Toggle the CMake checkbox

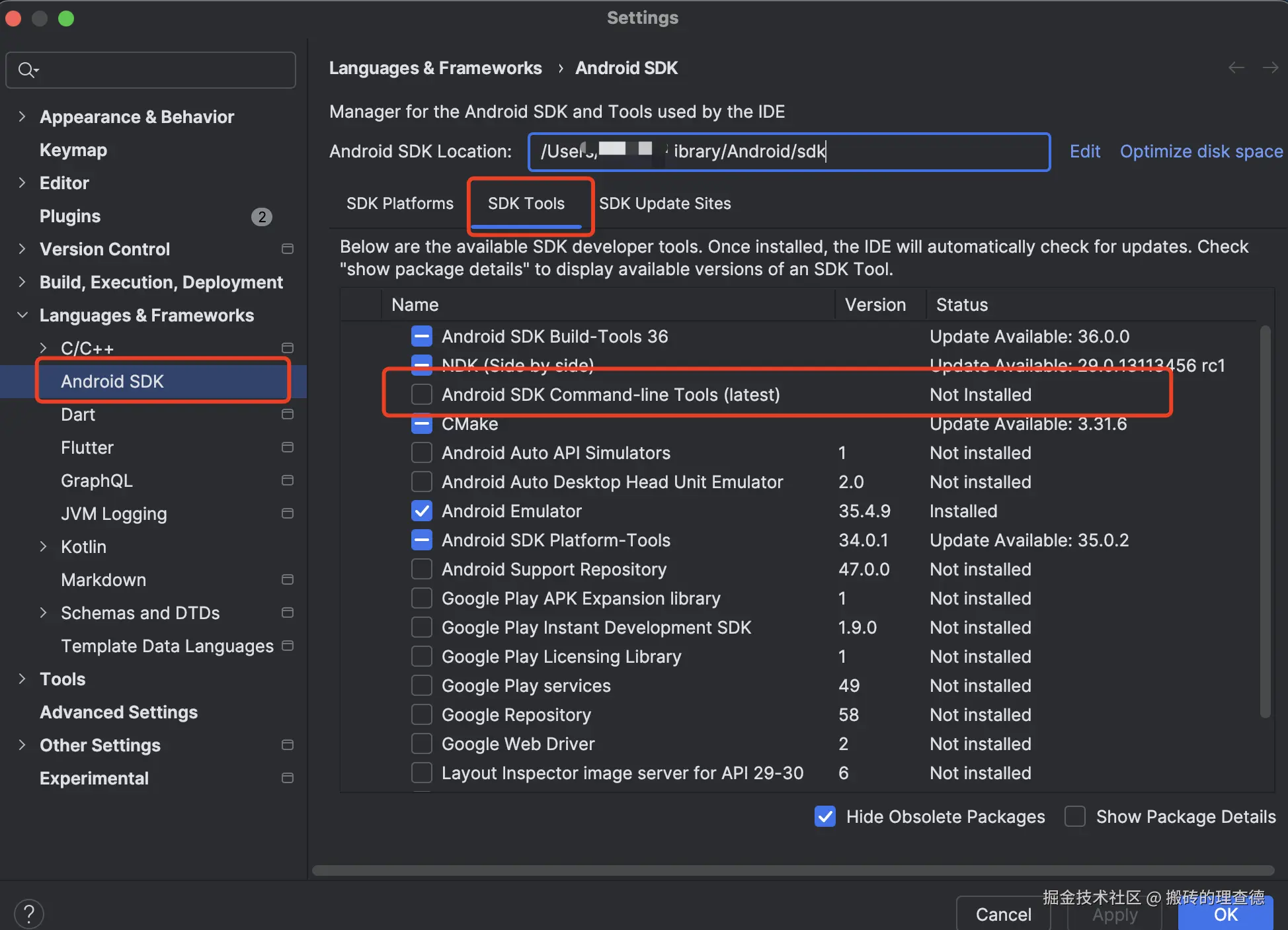tap(422, 423)
